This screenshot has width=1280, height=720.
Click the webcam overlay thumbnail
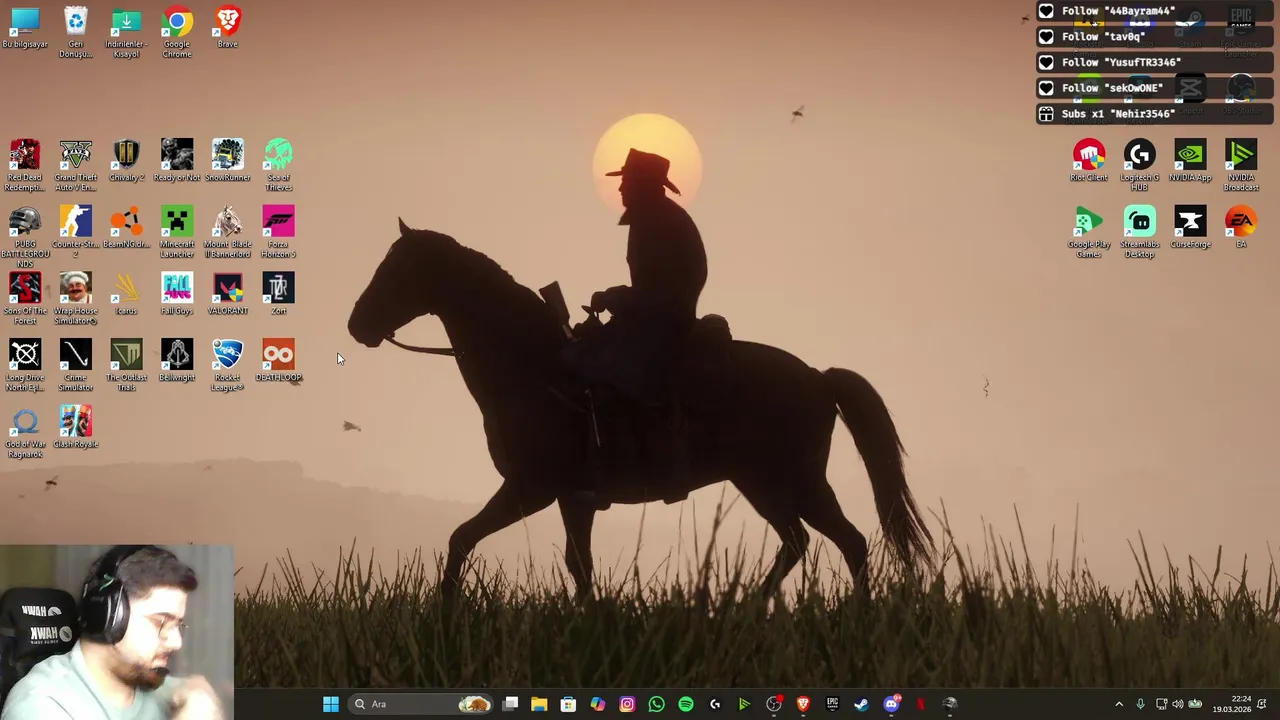(117, 632)
